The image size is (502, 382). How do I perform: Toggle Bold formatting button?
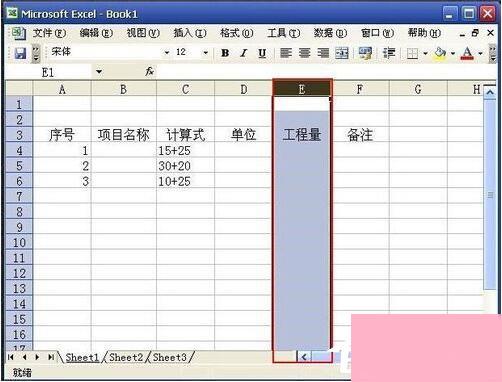225,53
